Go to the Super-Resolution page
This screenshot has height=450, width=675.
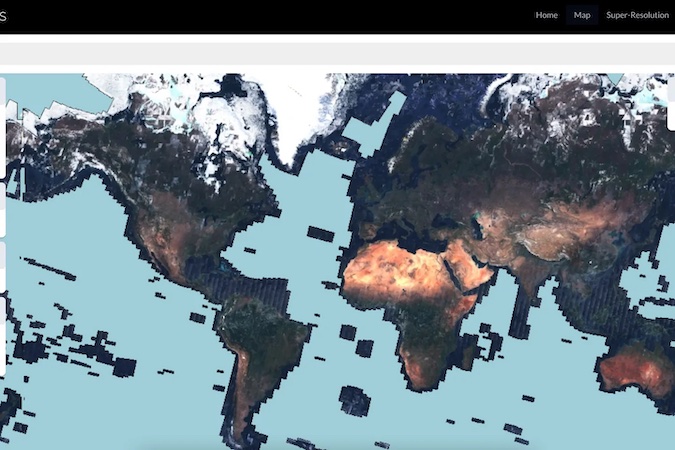[637, 15]
